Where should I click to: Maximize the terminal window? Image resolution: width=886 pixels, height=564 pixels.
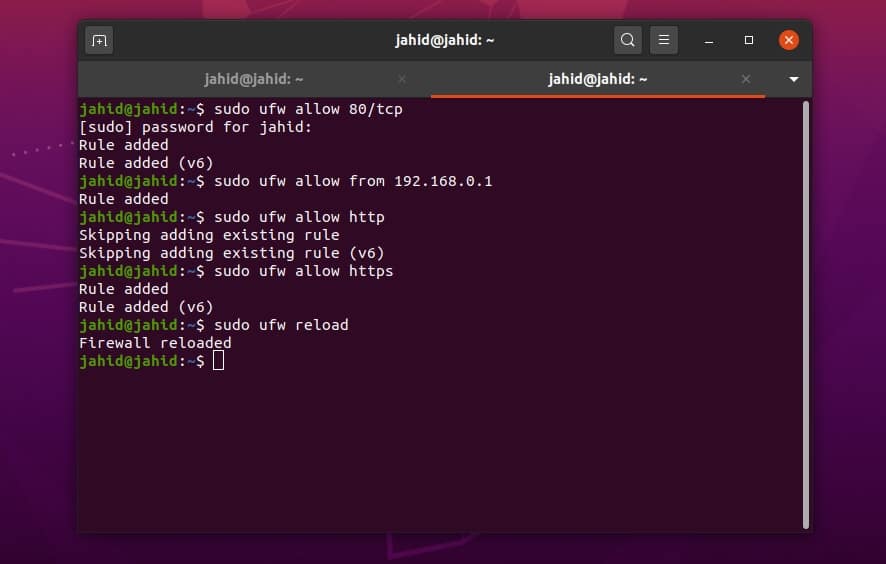pos(749,40)
